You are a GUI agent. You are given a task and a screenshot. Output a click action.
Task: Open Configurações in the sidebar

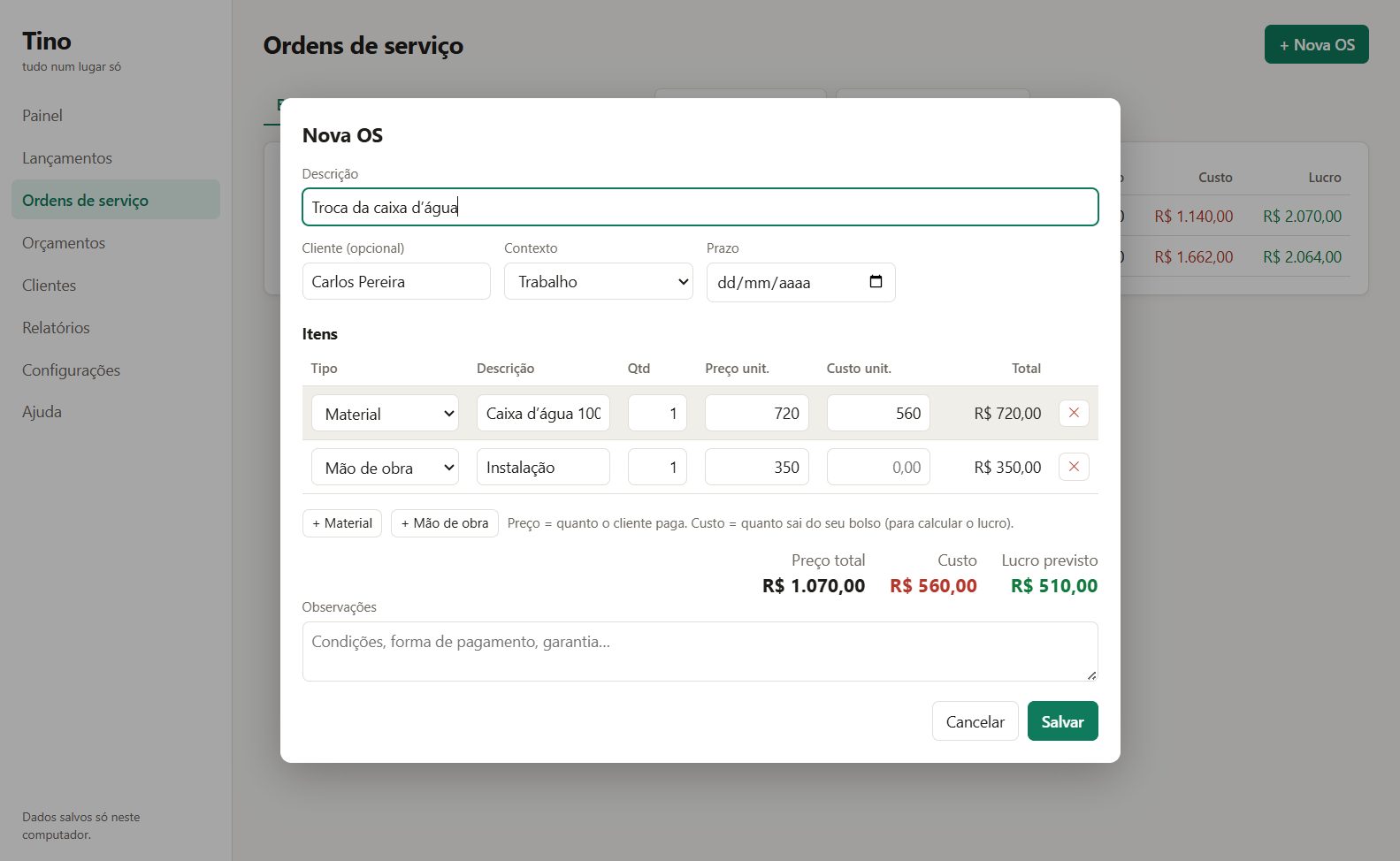116,370
